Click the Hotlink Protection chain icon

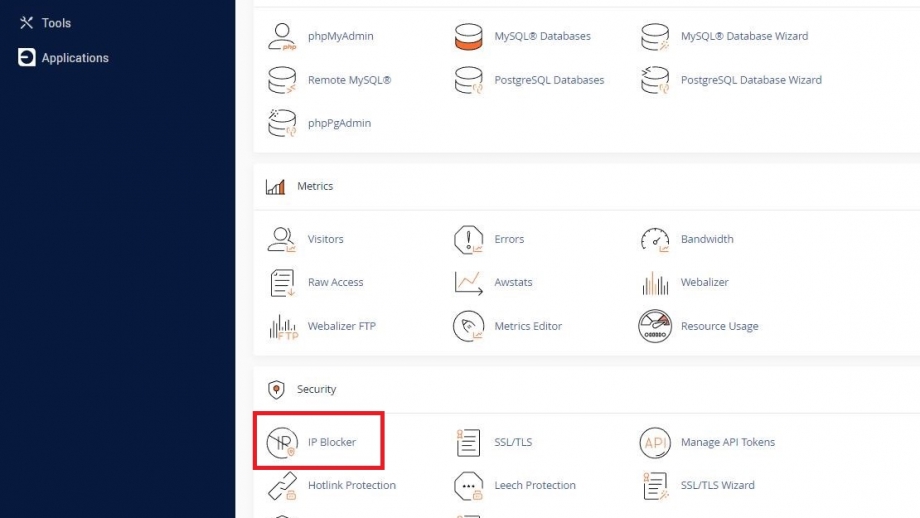click(x=282, y=486)
